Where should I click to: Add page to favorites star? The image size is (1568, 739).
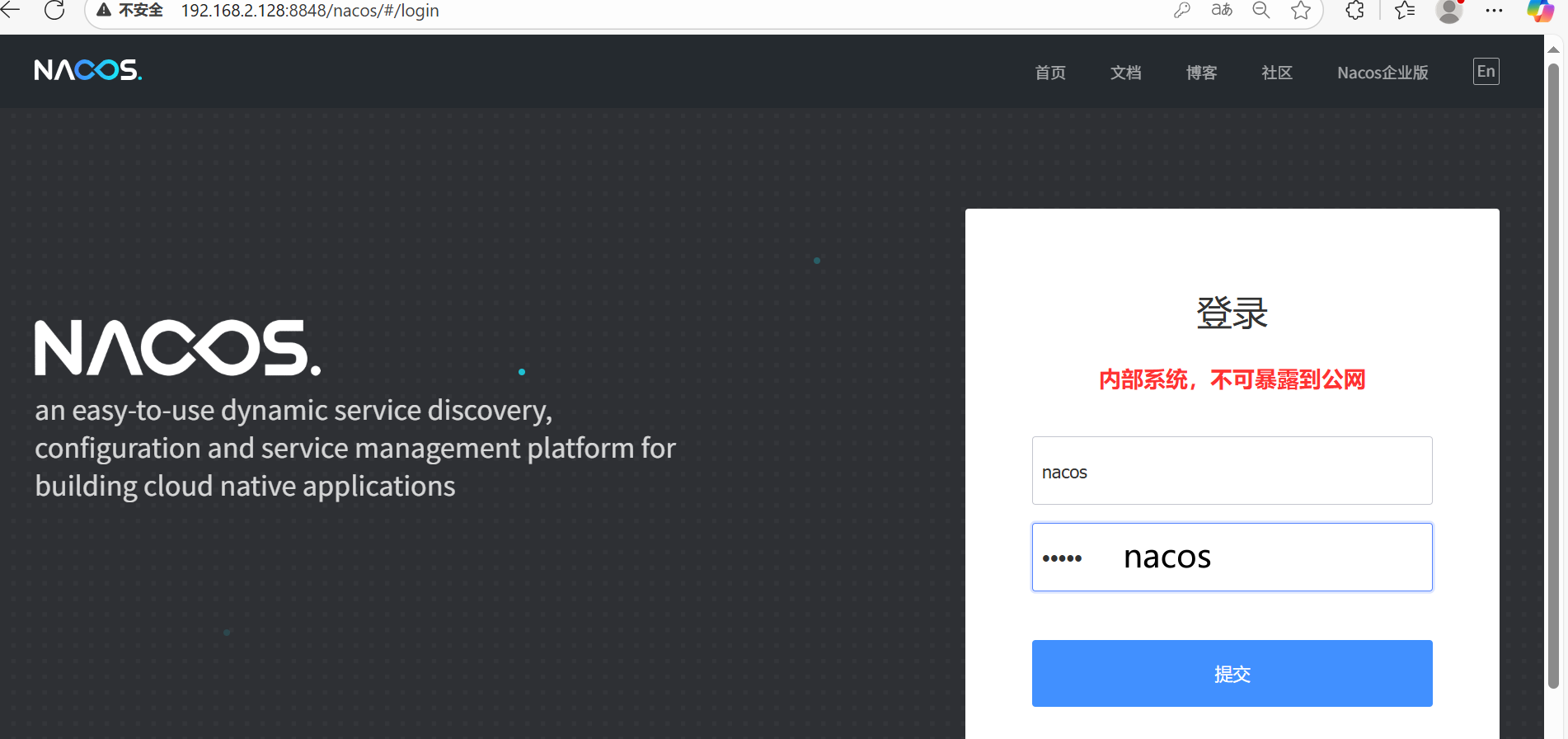coord(1301,11)
